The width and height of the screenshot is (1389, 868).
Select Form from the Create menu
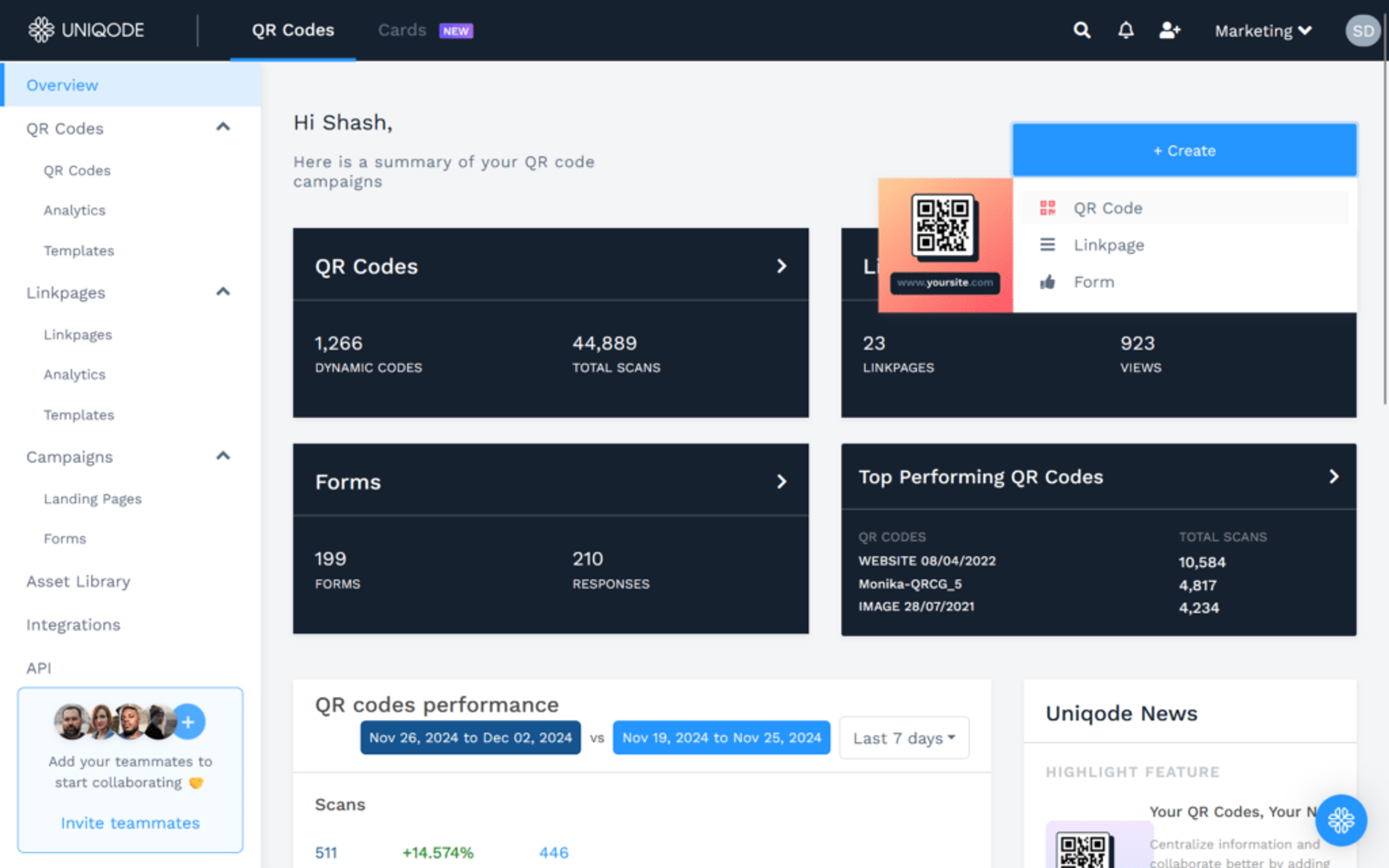[1185, 282]
